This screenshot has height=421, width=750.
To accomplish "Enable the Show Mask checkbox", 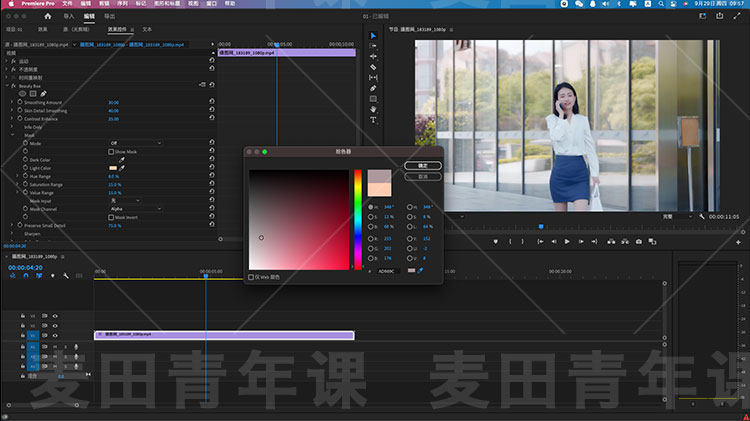I will 111,151.
